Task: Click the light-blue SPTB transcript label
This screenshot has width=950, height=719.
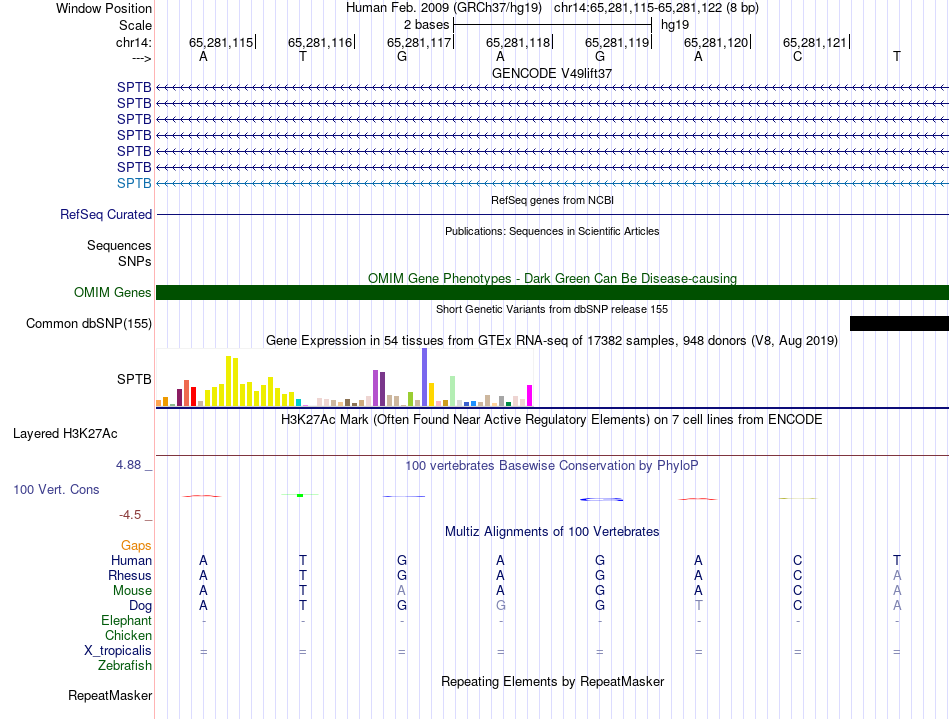Action: (x=134, y=183)
